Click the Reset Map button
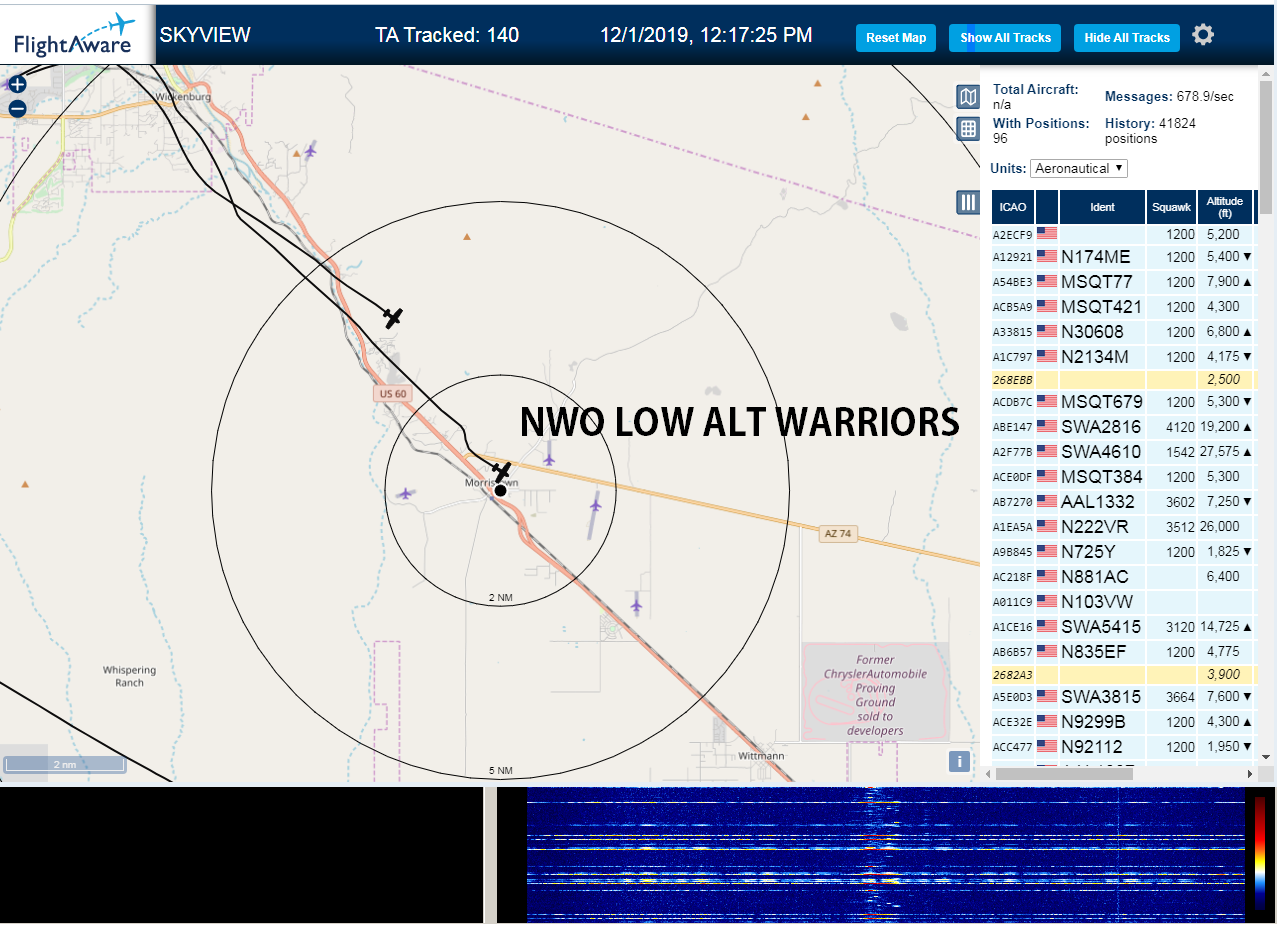This screenshot has height=925, width=1277. coord(896,38)
